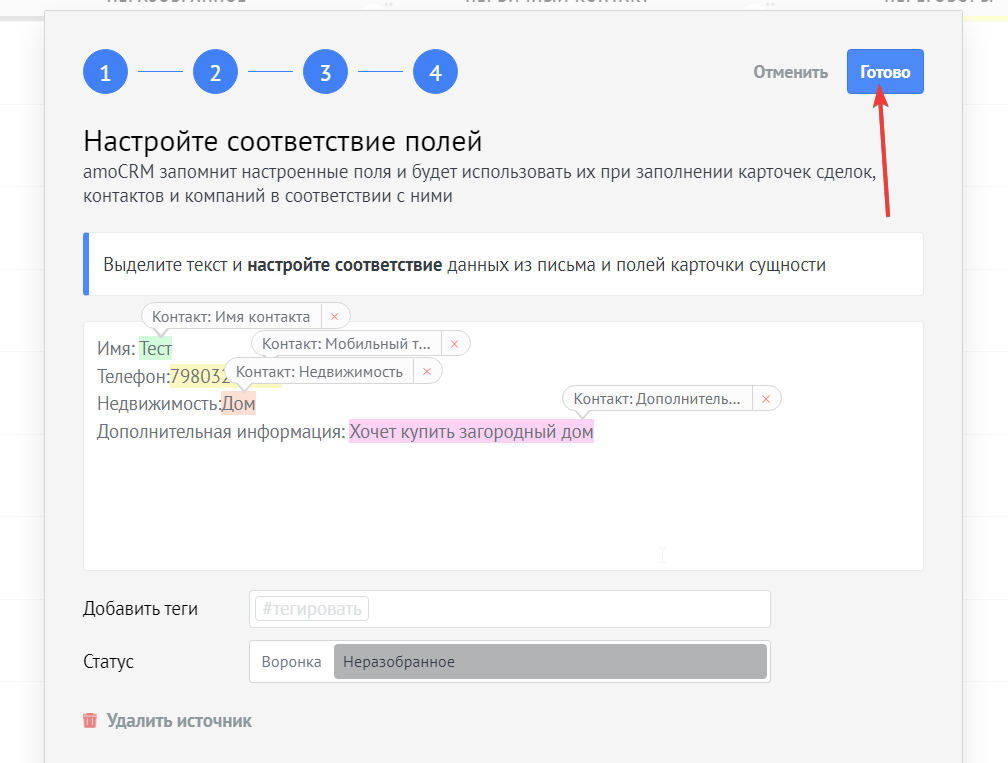The height and width of the screenshot is (763, 1008).
Task: Click the 'Добавить теги' label
Action: pos(140,609)
